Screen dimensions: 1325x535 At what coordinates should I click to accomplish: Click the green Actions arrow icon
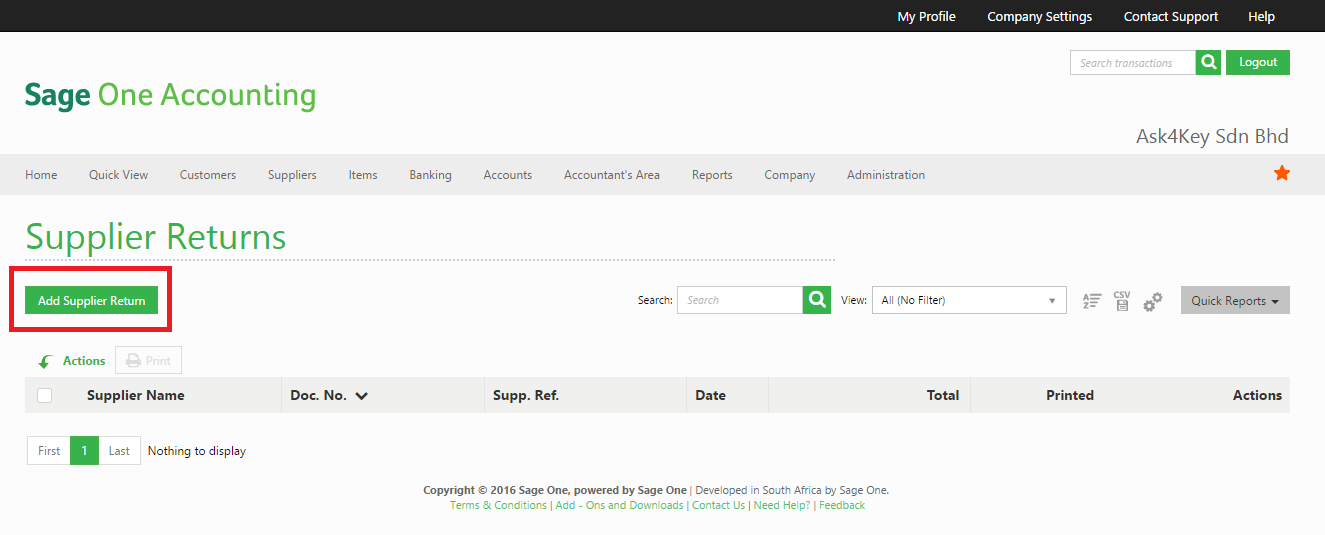45,362
